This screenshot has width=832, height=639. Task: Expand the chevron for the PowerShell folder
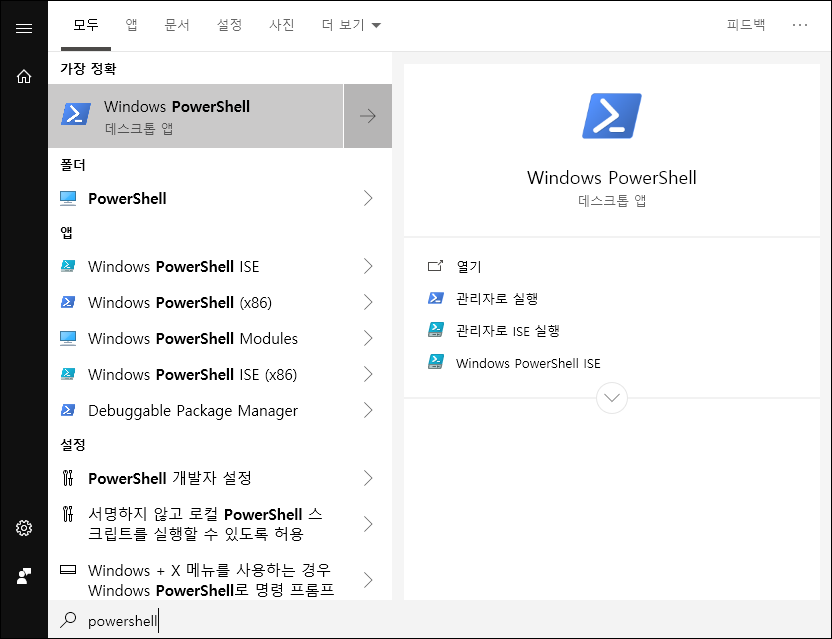pyautogui.click(x=368, y=198)
